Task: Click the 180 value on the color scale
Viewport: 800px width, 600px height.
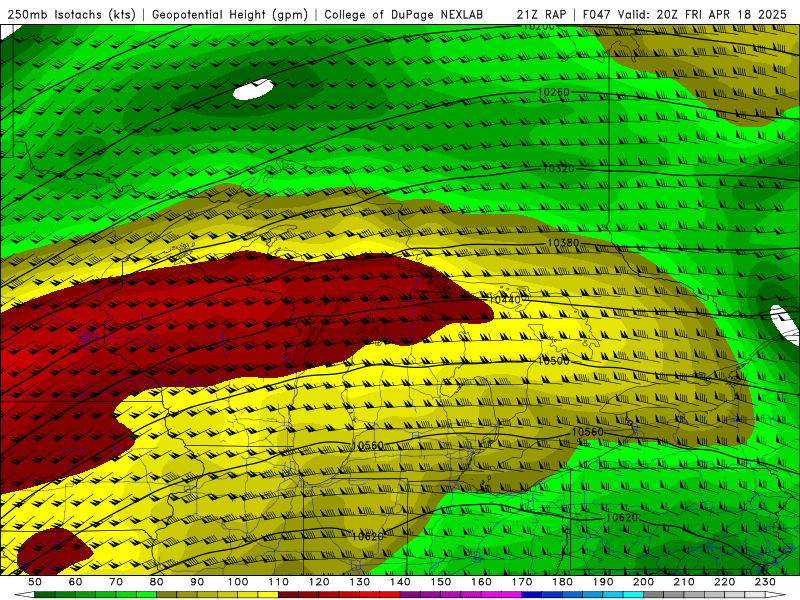Action: click(562, 582)
